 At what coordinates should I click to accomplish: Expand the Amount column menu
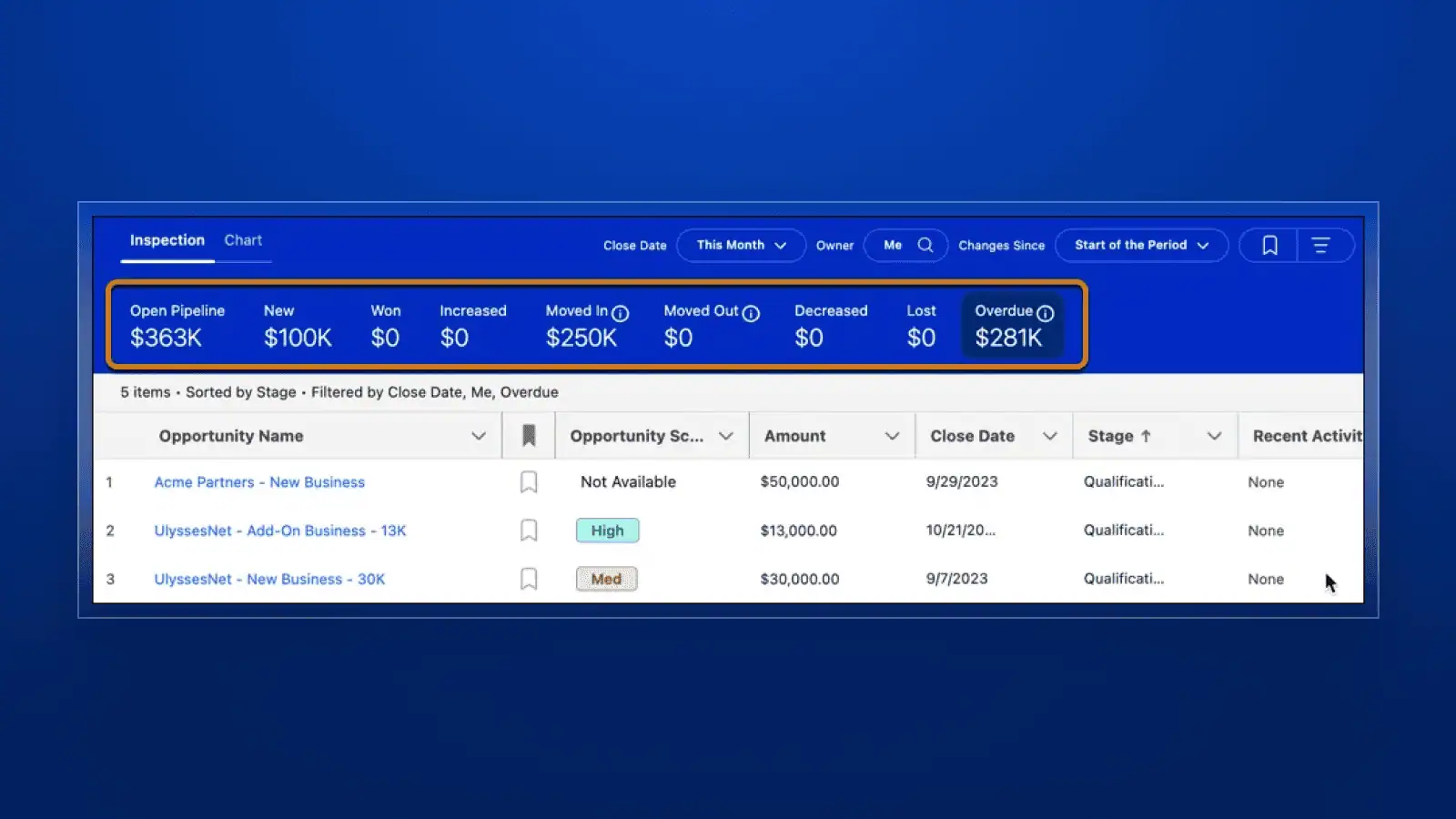(x=892, y=436)
